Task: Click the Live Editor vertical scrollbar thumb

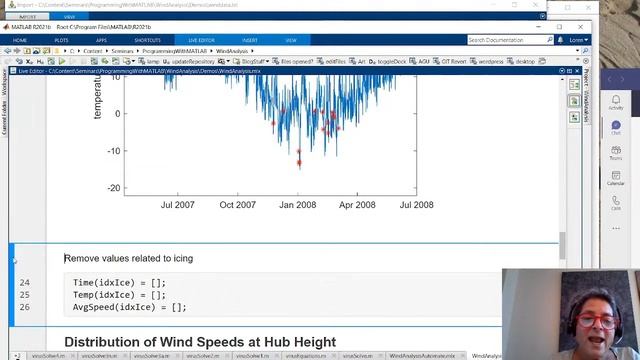Action: pos(562,245)
